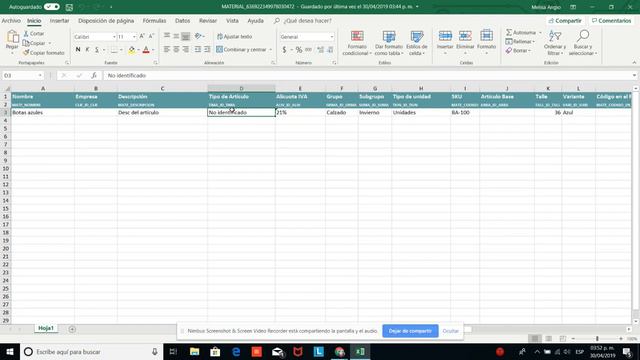Apply underline with the S button

97,49
